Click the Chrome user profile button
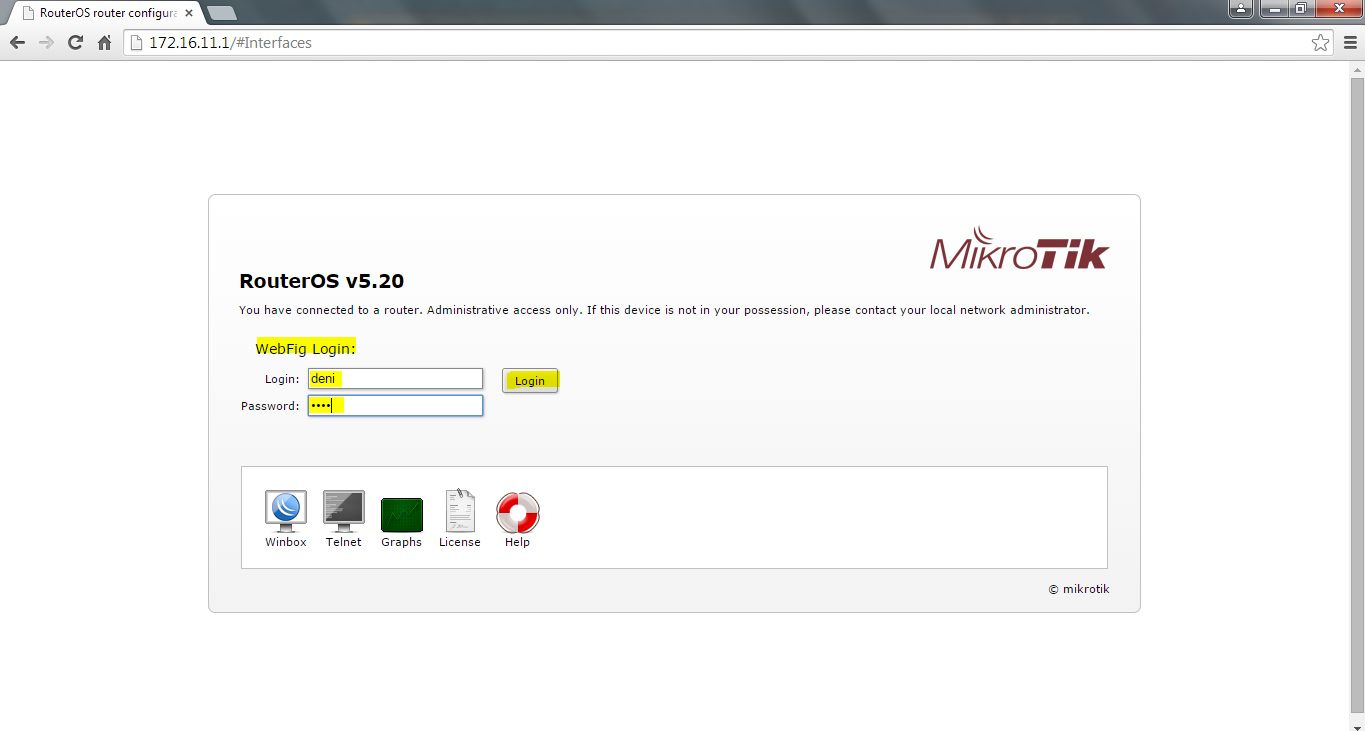The height and width of the screenshot is (731, 1365). pyautogui.click(x=1241, y=9)
